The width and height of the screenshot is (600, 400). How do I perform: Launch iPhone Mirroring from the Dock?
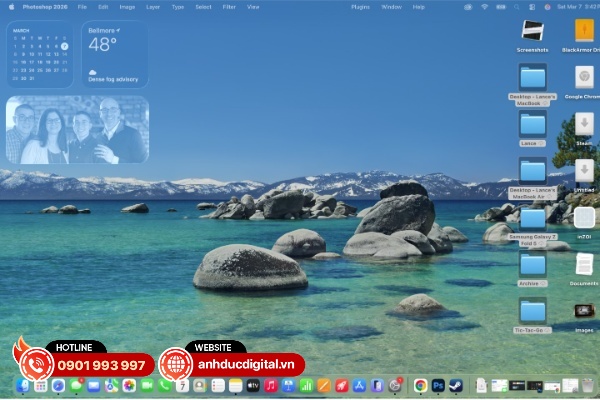(x=377, y=386)
